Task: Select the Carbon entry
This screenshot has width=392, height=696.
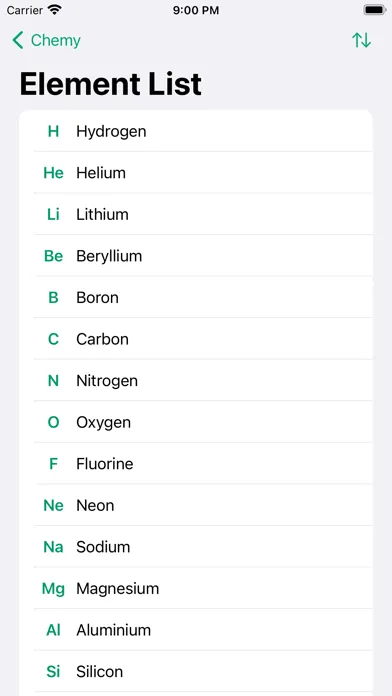Action: (x=195, y=339)
